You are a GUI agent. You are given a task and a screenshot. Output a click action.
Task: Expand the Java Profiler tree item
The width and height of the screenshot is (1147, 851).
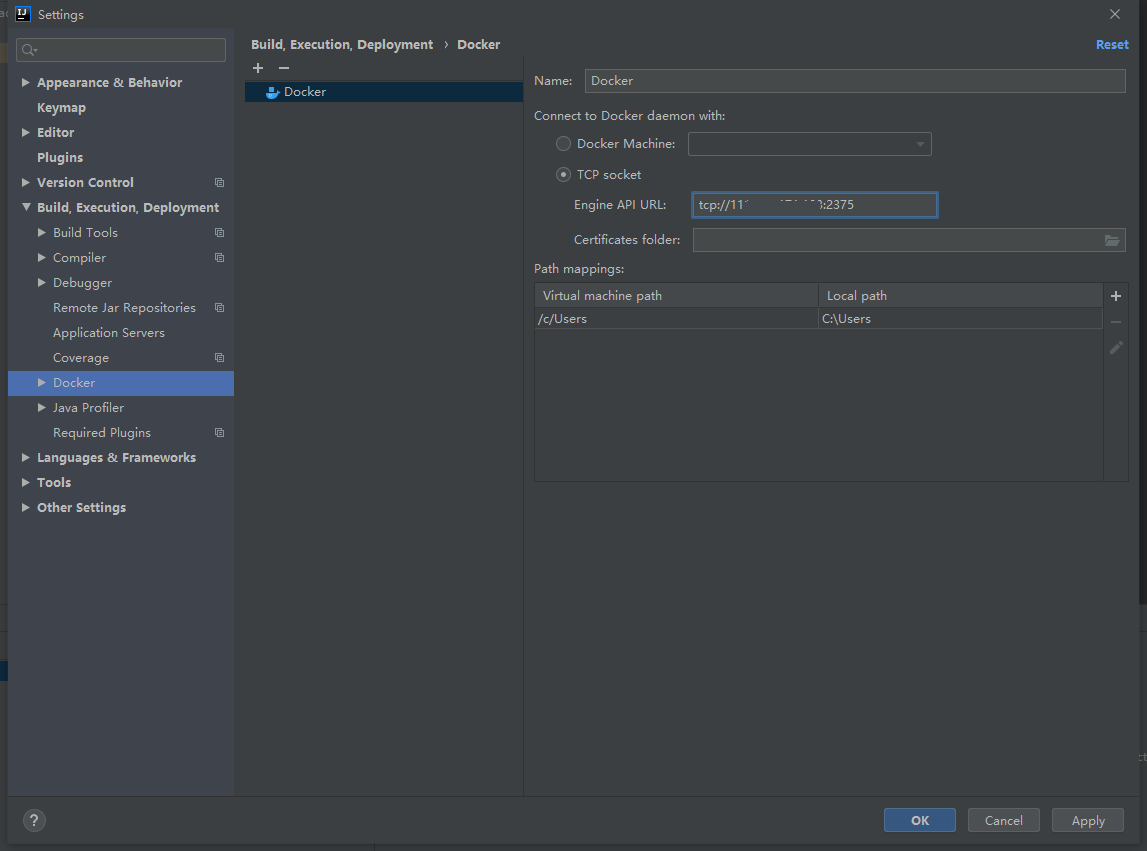(41, 407)
